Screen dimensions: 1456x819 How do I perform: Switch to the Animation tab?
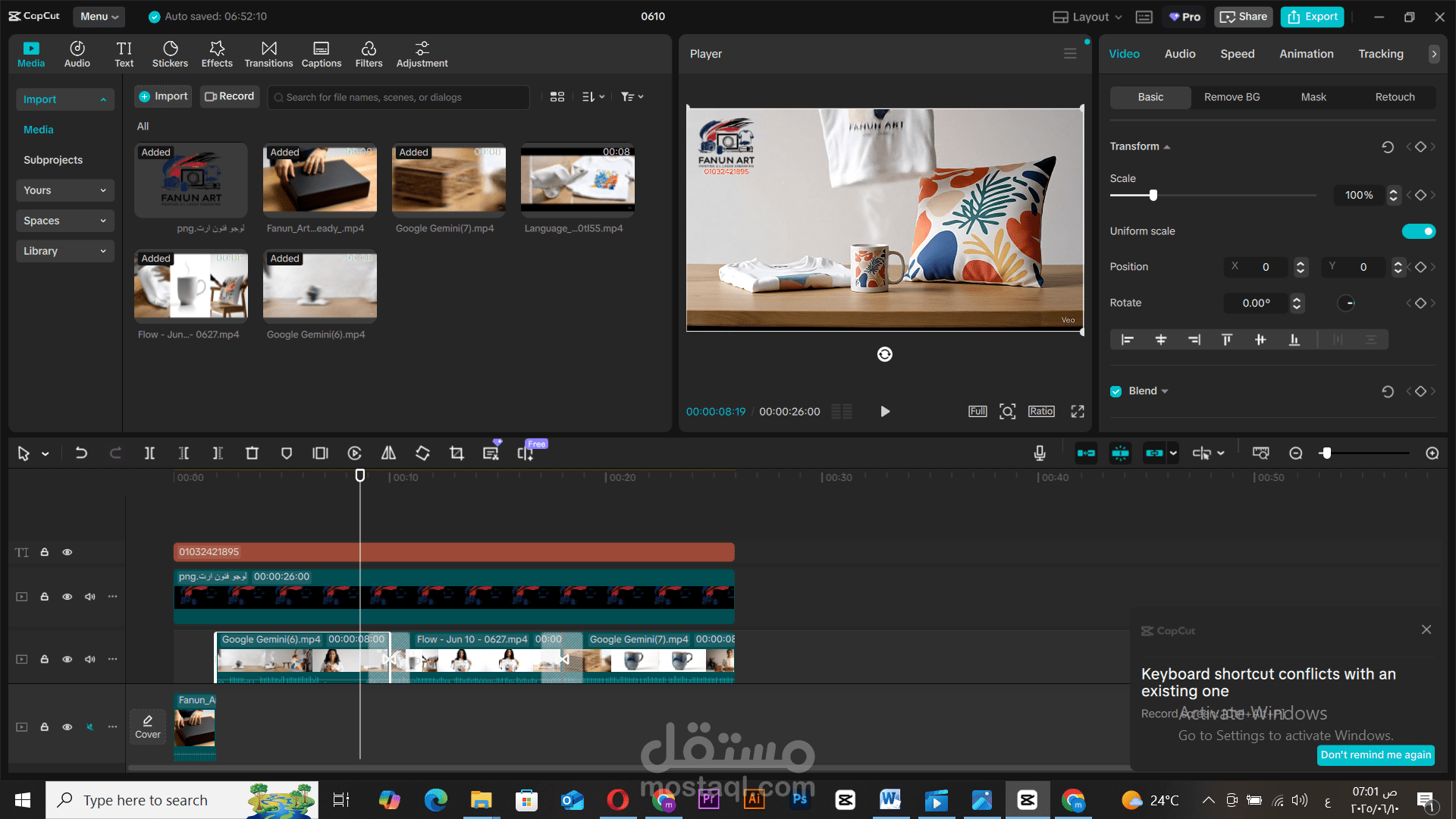pyautogui.click(x=1306, y=54)
